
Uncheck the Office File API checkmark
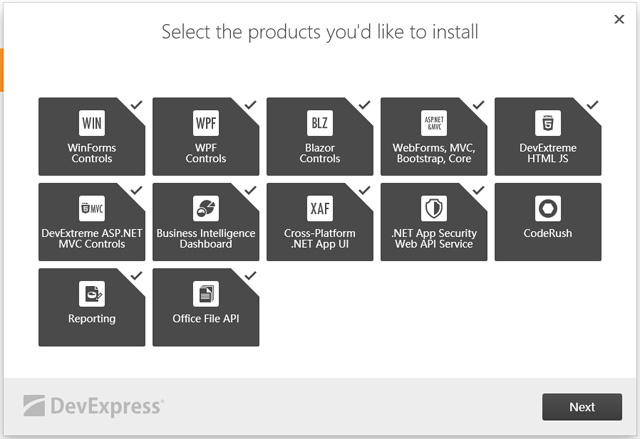tap(250, 276)
